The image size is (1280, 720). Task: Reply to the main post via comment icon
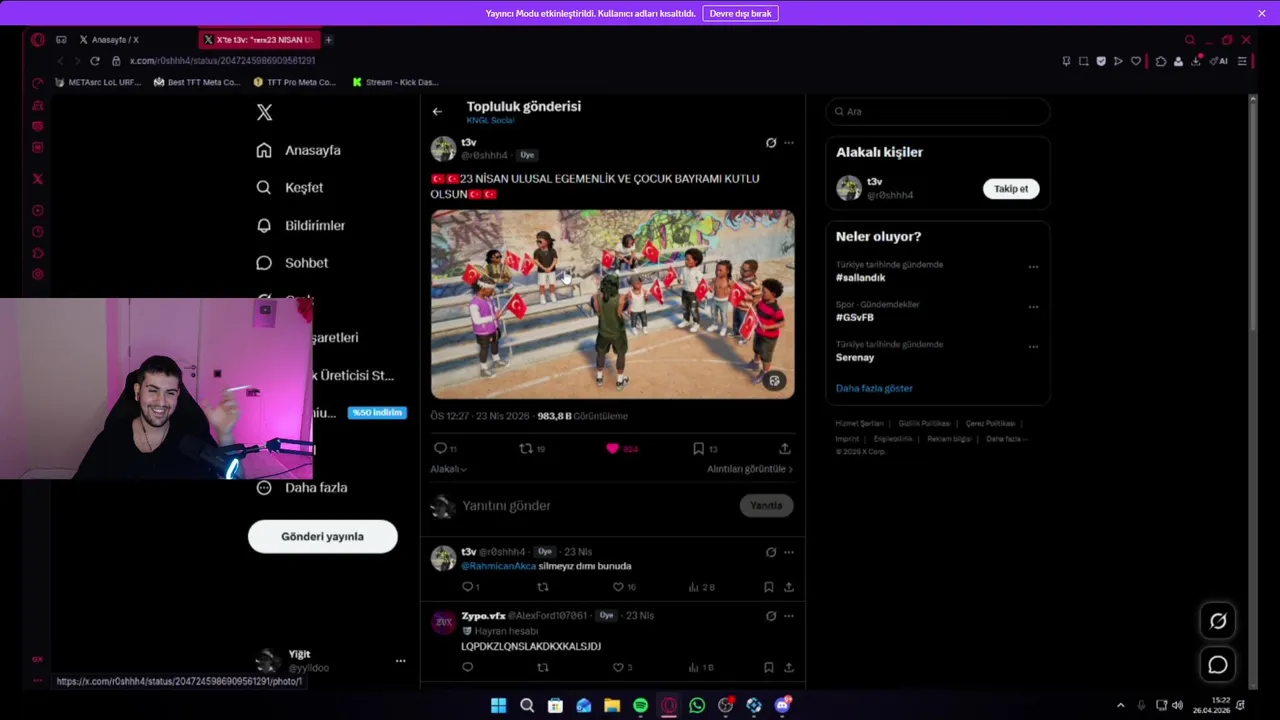point(440,448)
